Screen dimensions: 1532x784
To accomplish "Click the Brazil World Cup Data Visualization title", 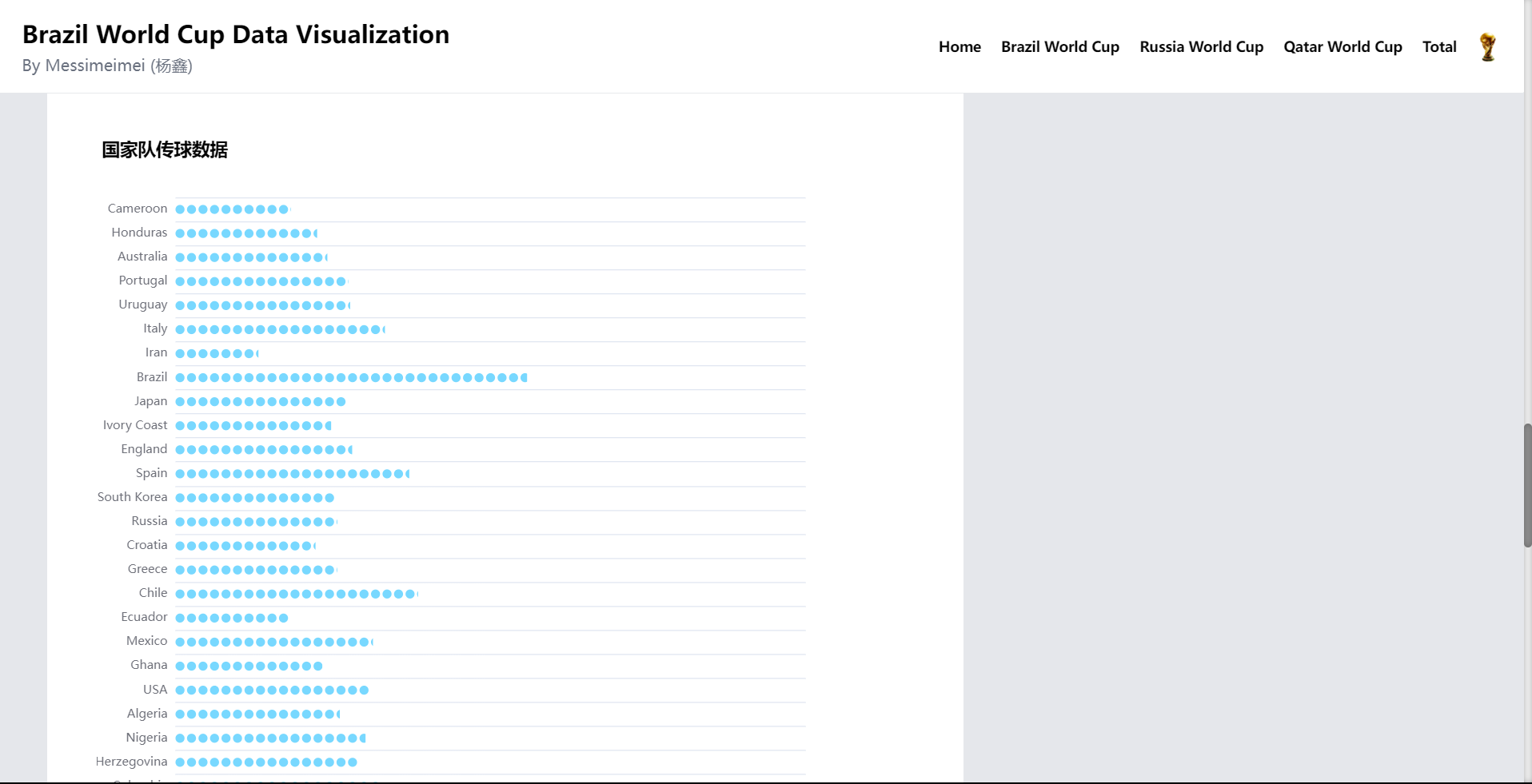I will click(x=236, y=34).
